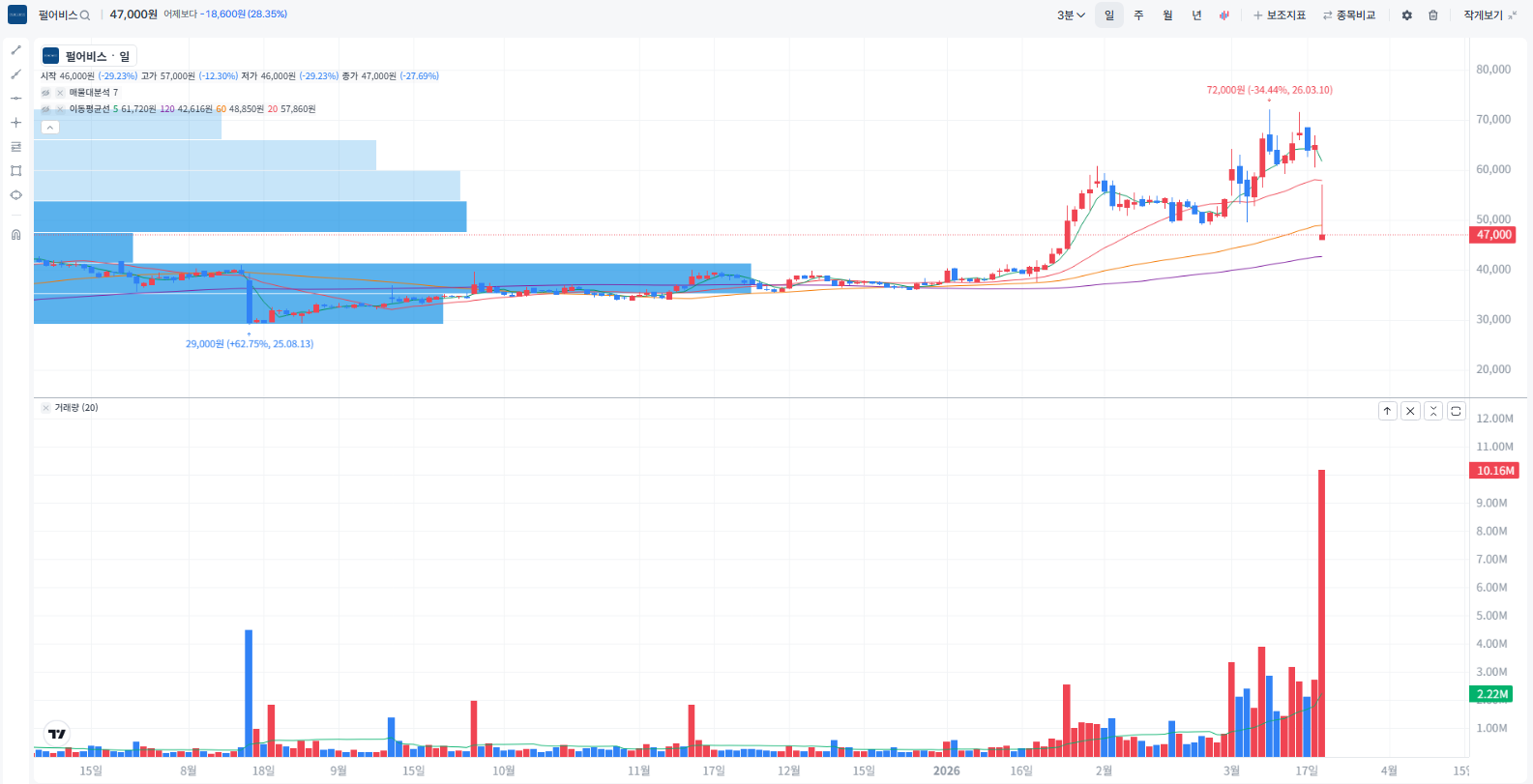Click the 이동평균선 indicator label
The width and height of the screenshot is (1533, 784).
[x=89, y=109]
